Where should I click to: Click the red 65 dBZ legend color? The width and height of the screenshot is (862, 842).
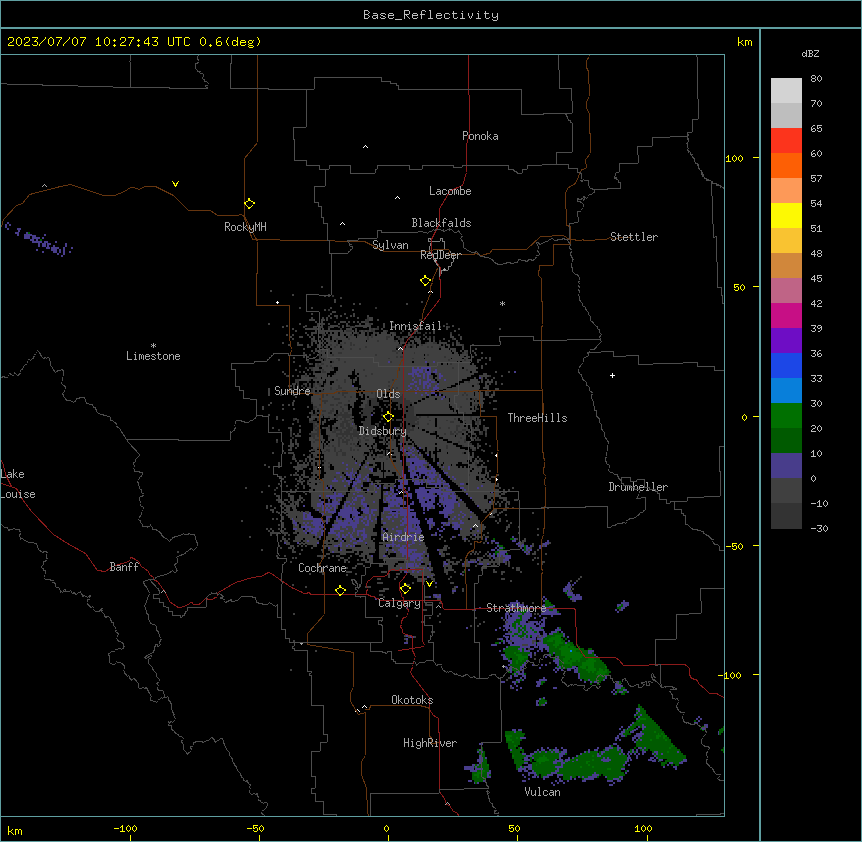tap(786, 140)
